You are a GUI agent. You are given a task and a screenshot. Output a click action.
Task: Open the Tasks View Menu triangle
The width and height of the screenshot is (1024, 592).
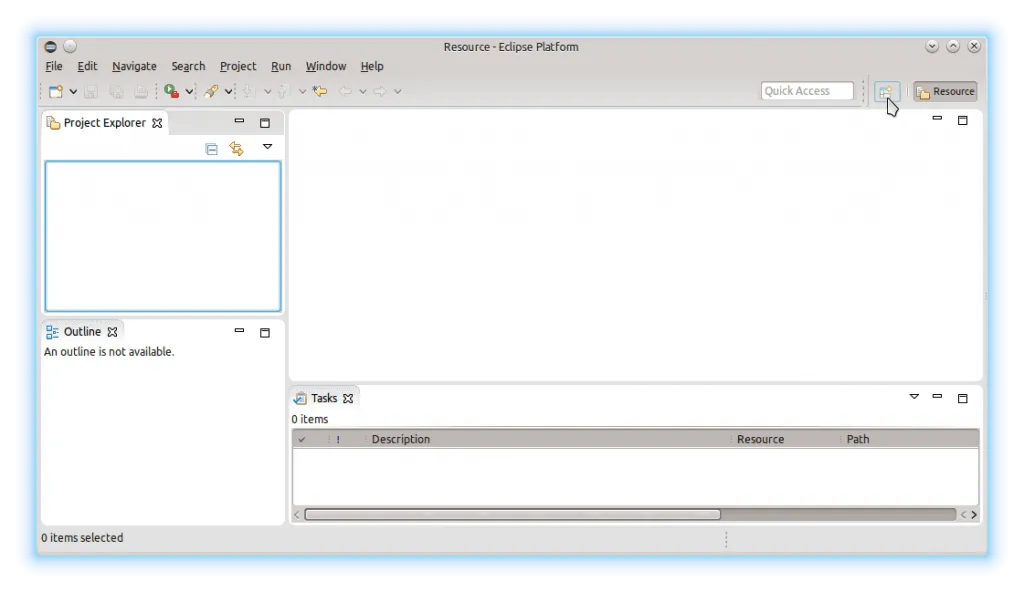coord(914,397)
